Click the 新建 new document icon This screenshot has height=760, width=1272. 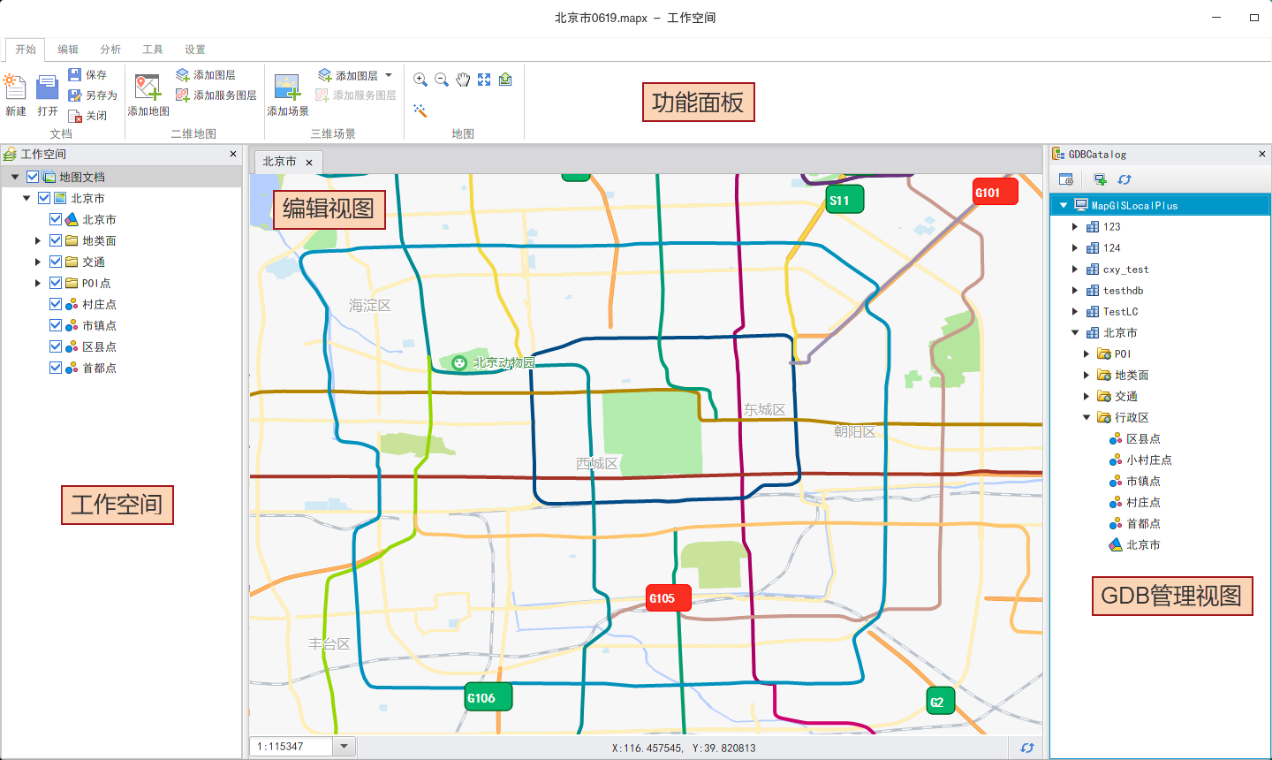pyautogui.click(x=15, y=88)
